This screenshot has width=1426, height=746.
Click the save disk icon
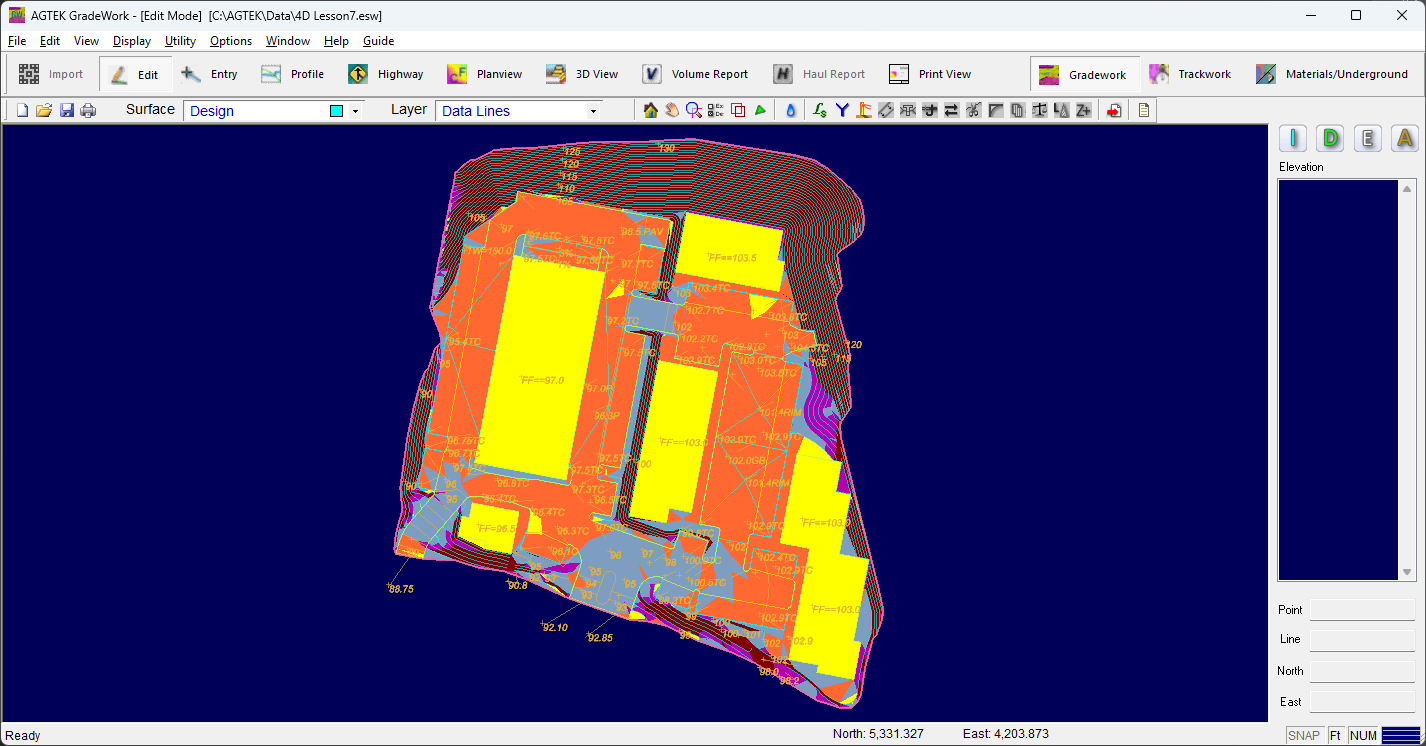67,111
